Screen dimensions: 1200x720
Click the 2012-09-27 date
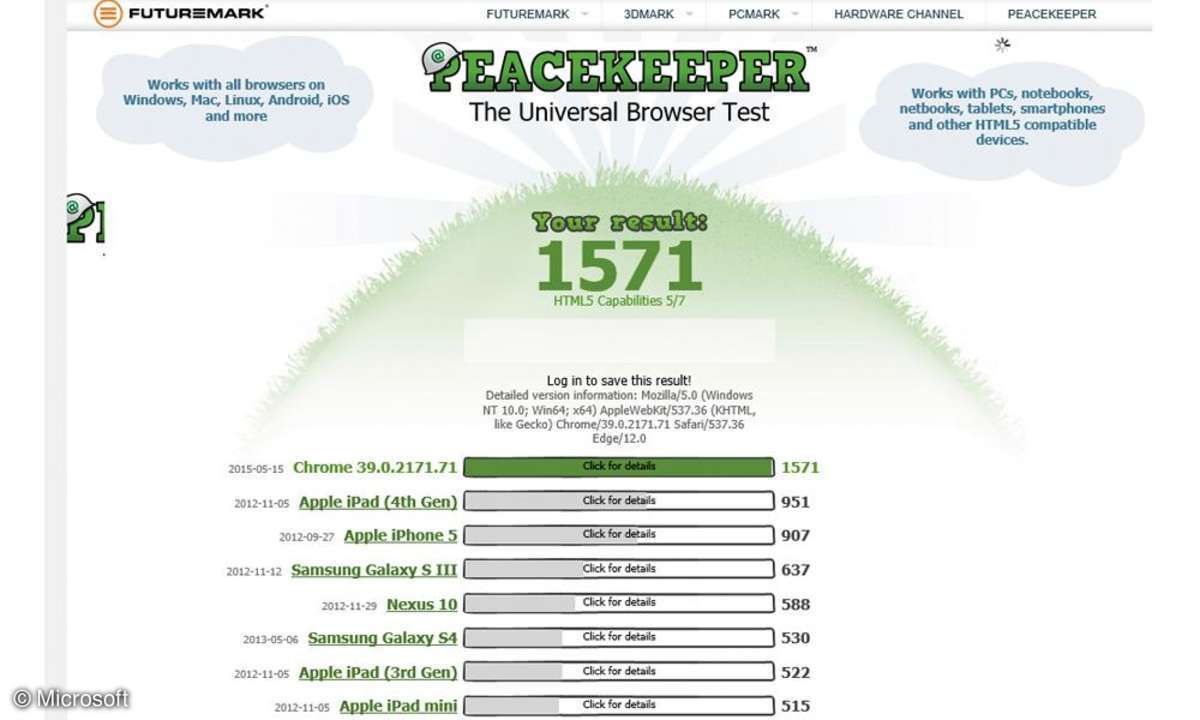click(307, 538)
